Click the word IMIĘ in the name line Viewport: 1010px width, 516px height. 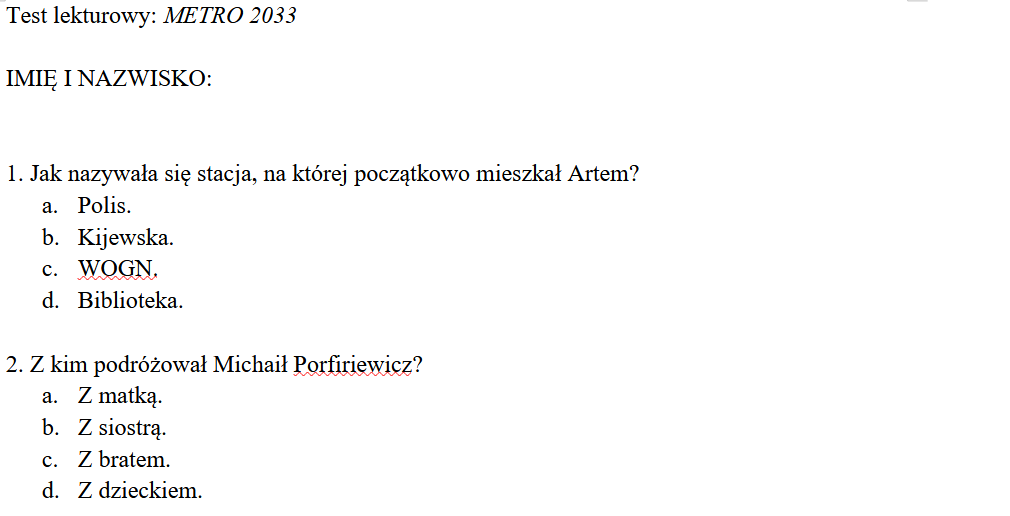31,79
